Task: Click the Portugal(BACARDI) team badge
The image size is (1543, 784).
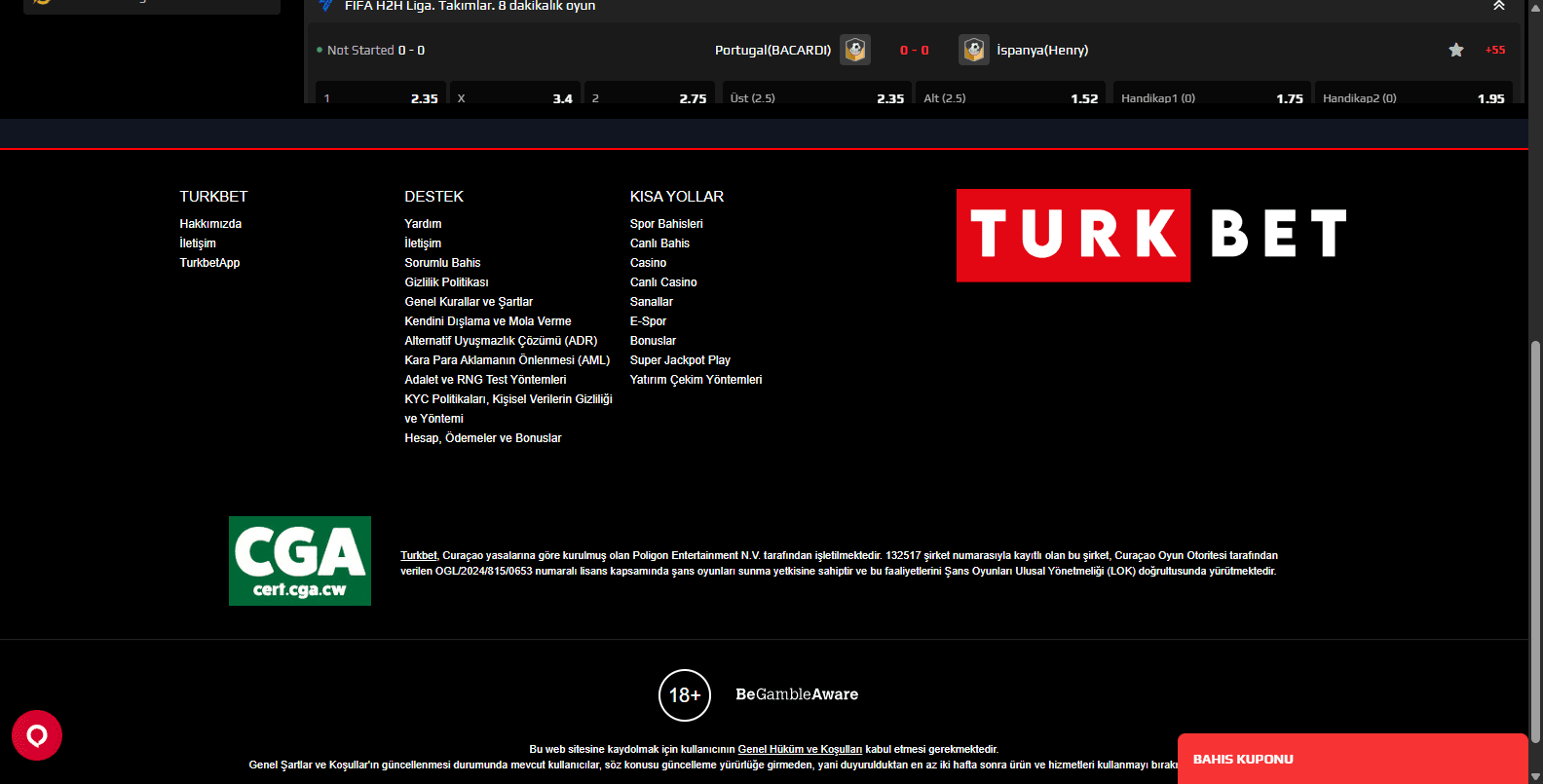Action: (x=855, y=50)
